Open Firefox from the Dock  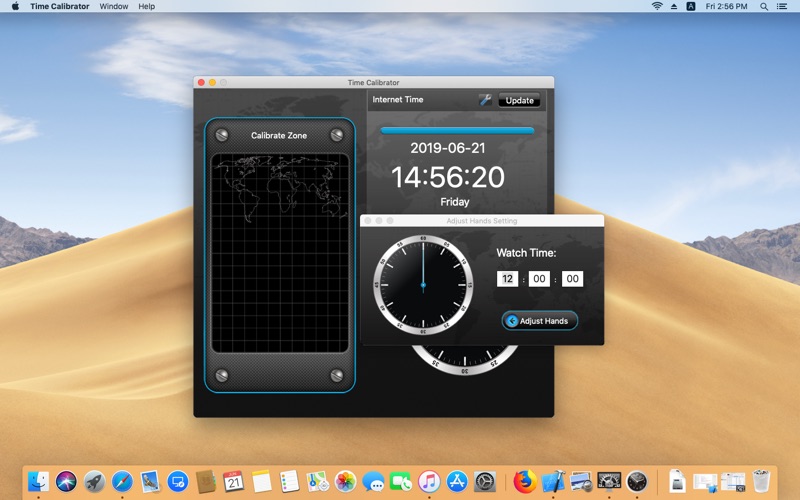point(525,481)
